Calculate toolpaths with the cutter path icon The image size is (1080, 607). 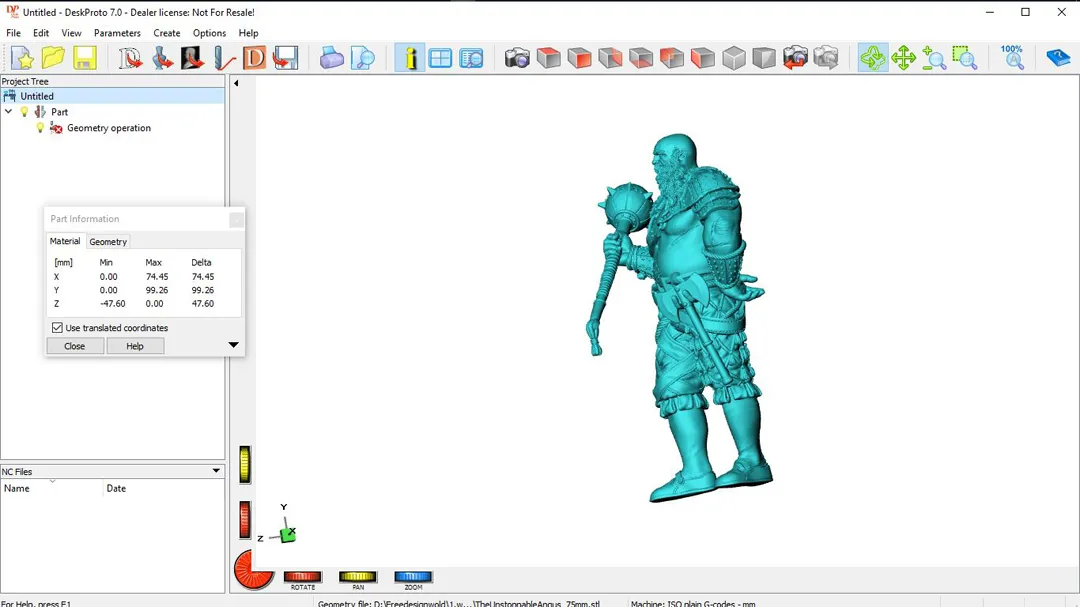coord(224,58)
